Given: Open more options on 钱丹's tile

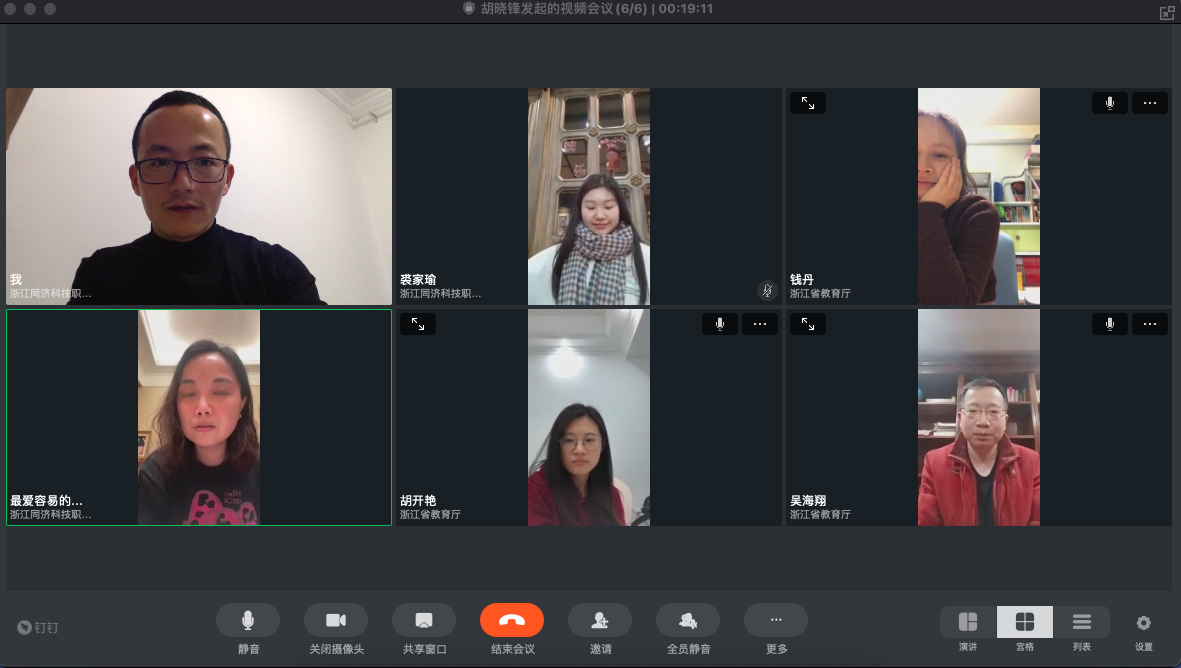Looking at the screenshot, I should pyautogui.click(x=1150, y=103).
